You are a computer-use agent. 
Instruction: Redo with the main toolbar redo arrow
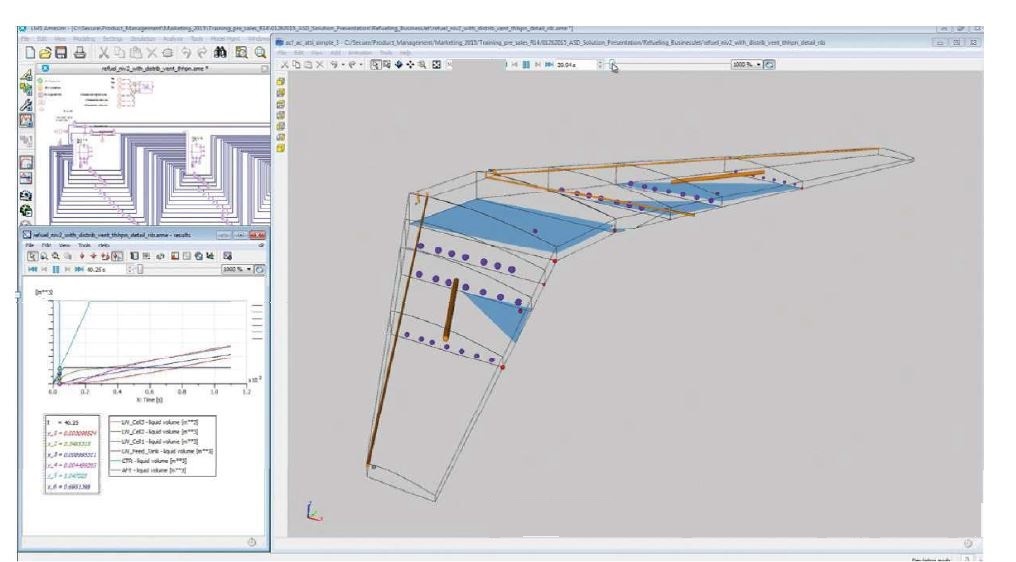click(202, 53)
